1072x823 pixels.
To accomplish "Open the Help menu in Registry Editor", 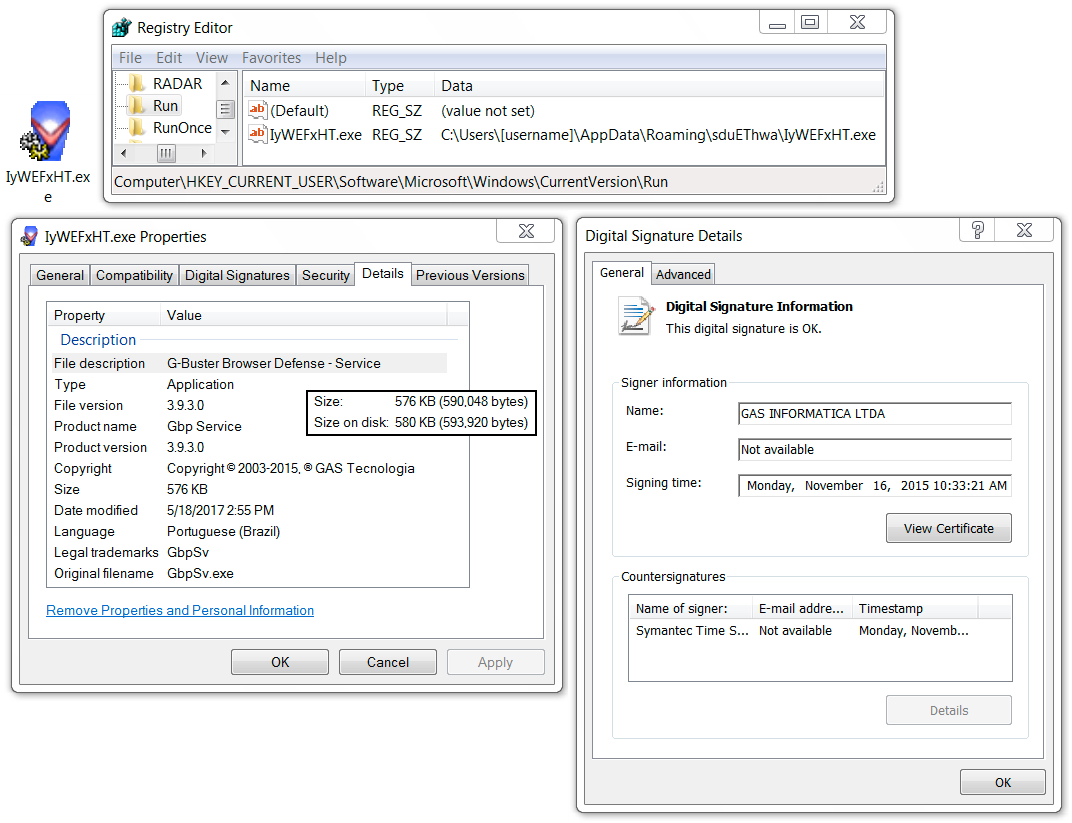I will pos(331,58).
